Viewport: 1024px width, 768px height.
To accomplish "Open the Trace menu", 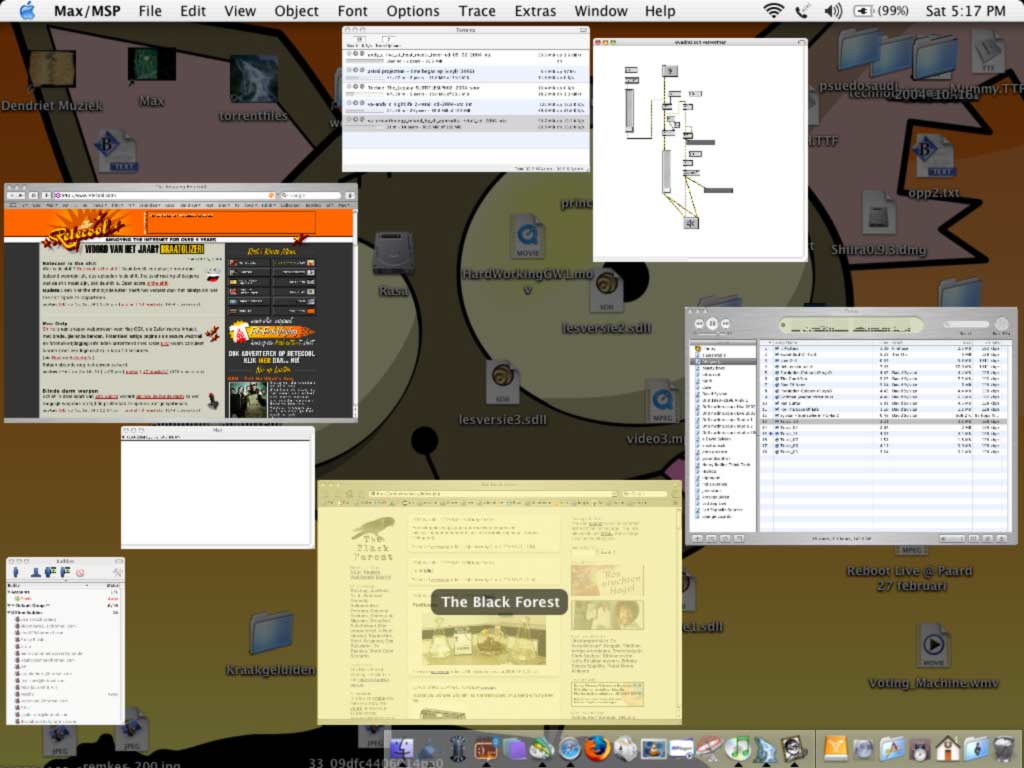I will click(477, 10).
